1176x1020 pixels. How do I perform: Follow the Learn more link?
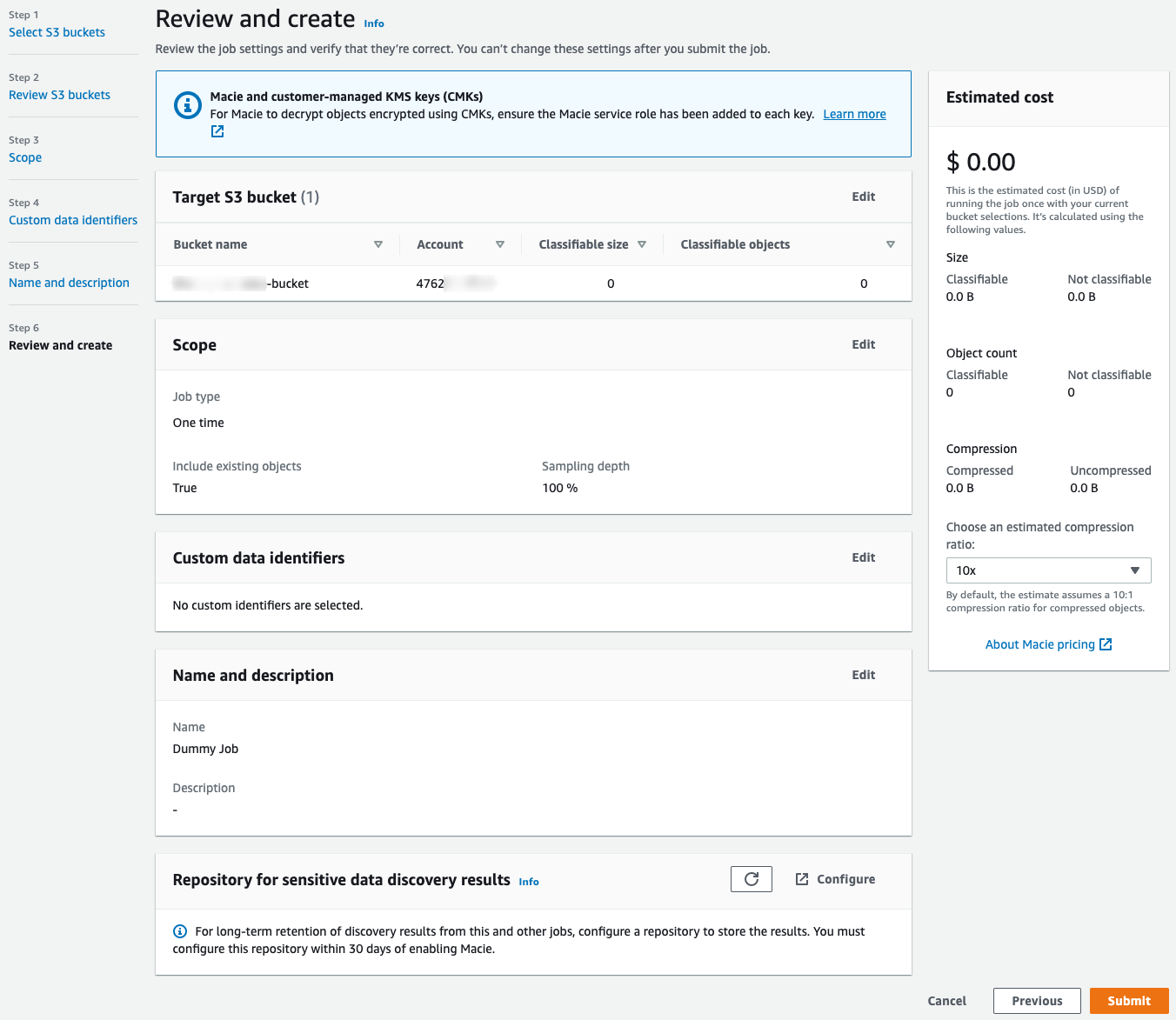point(854,114)
